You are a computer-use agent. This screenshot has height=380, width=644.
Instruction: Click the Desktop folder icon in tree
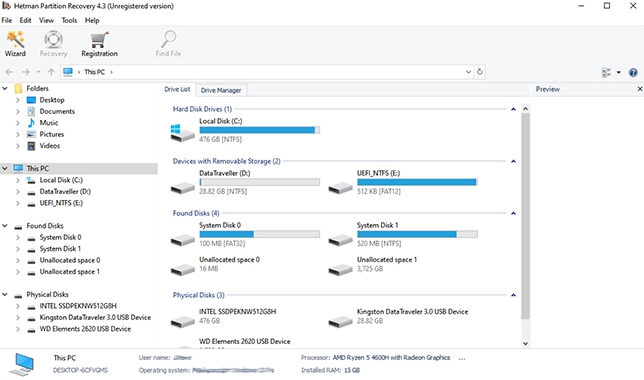click(31, 100)
